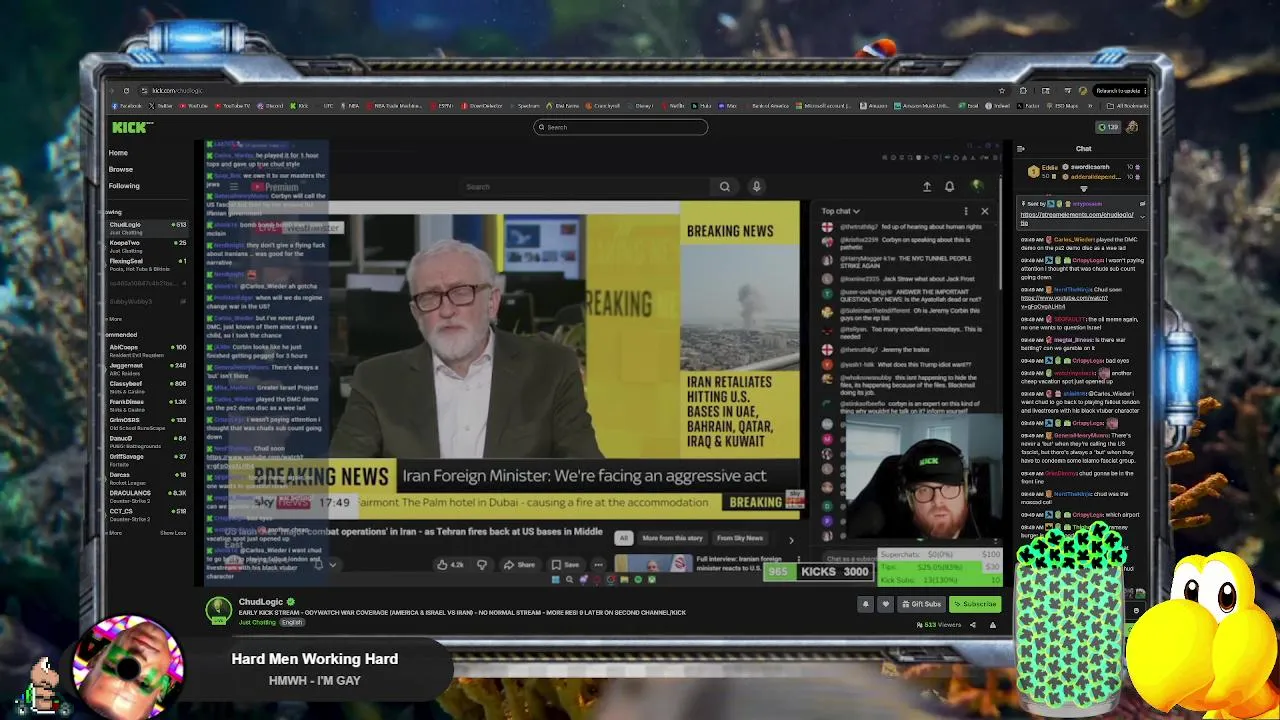The image size is (1280, 720).
Task: Open the streamelements tip link in chat
Action: 1077,217
